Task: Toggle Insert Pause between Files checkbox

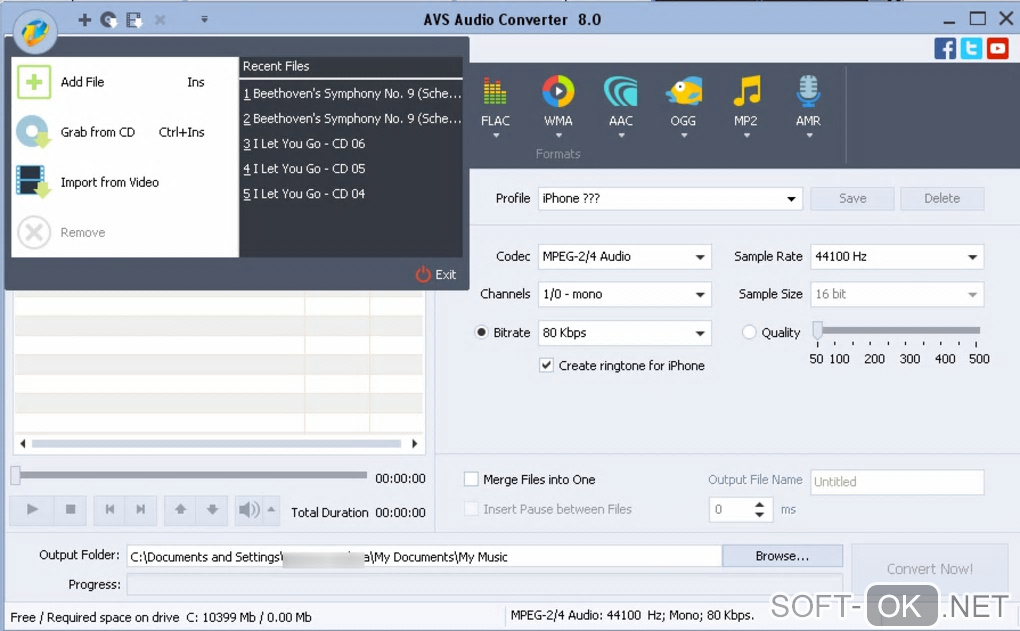Action: pyautogui.click(x=471, y=509)
